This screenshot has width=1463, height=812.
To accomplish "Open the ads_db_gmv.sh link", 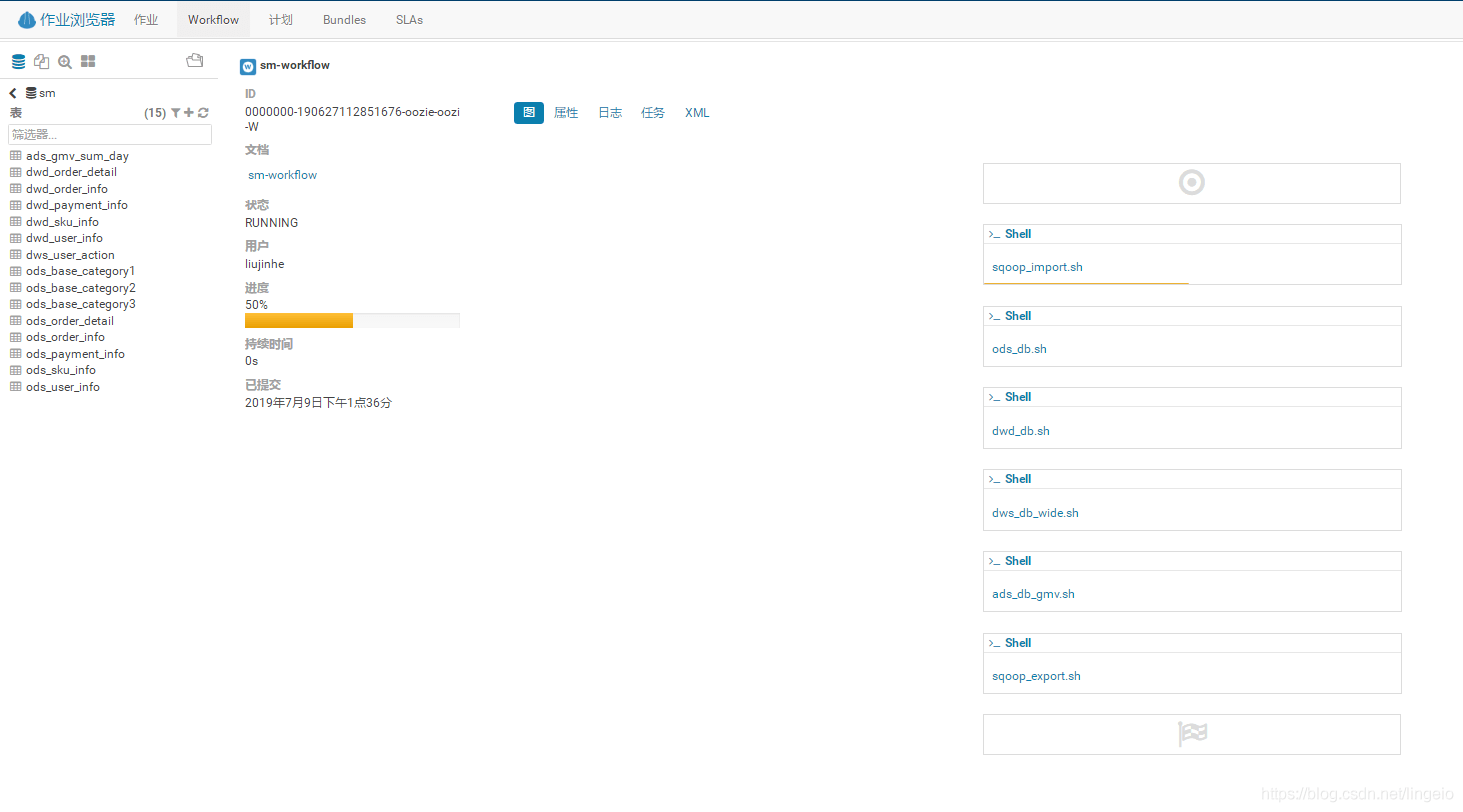I will [1033, 595].
